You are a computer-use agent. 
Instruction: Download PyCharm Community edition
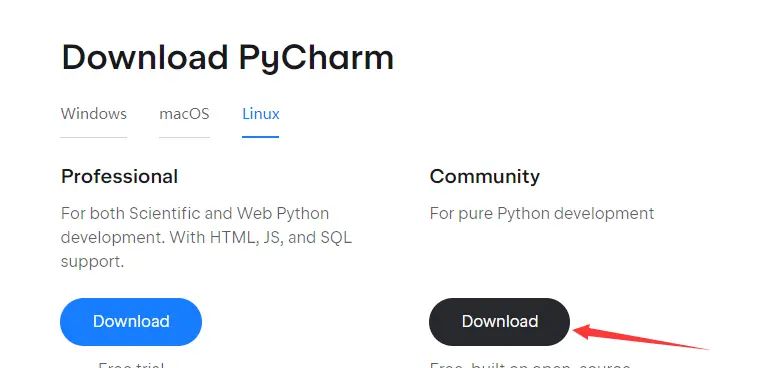pos(500,322)
